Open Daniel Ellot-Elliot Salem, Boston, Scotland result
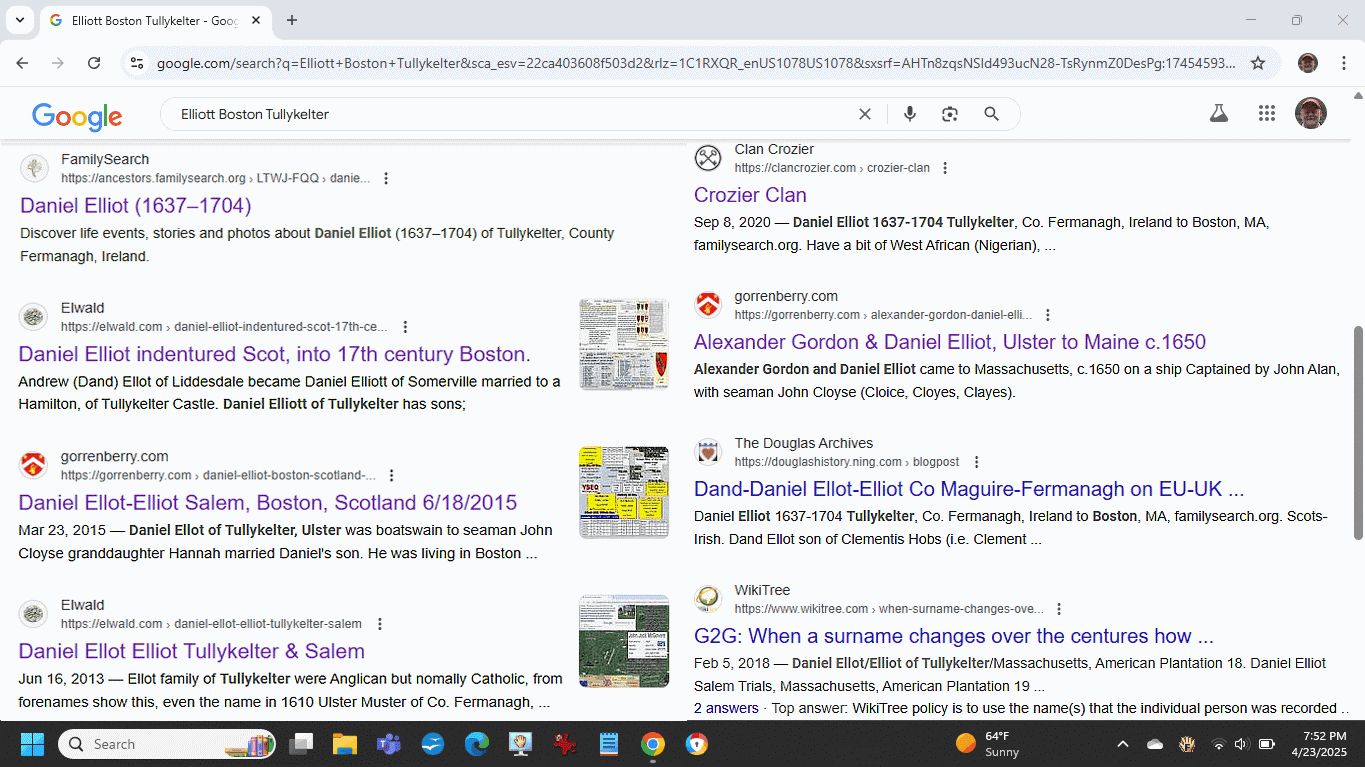The image size is (1365, 767). [268, 502]
